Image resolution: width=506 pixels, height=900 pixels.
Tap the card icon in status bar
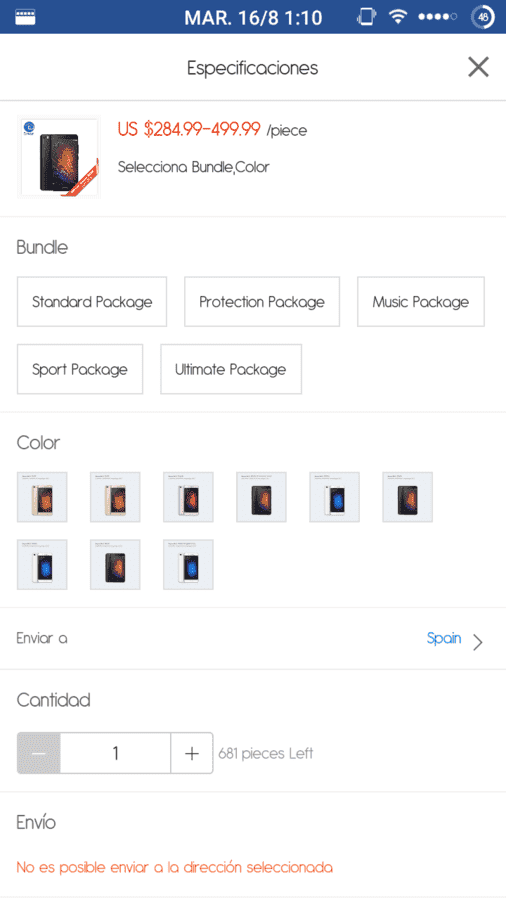pyautogui.click(x=25, y=17)
